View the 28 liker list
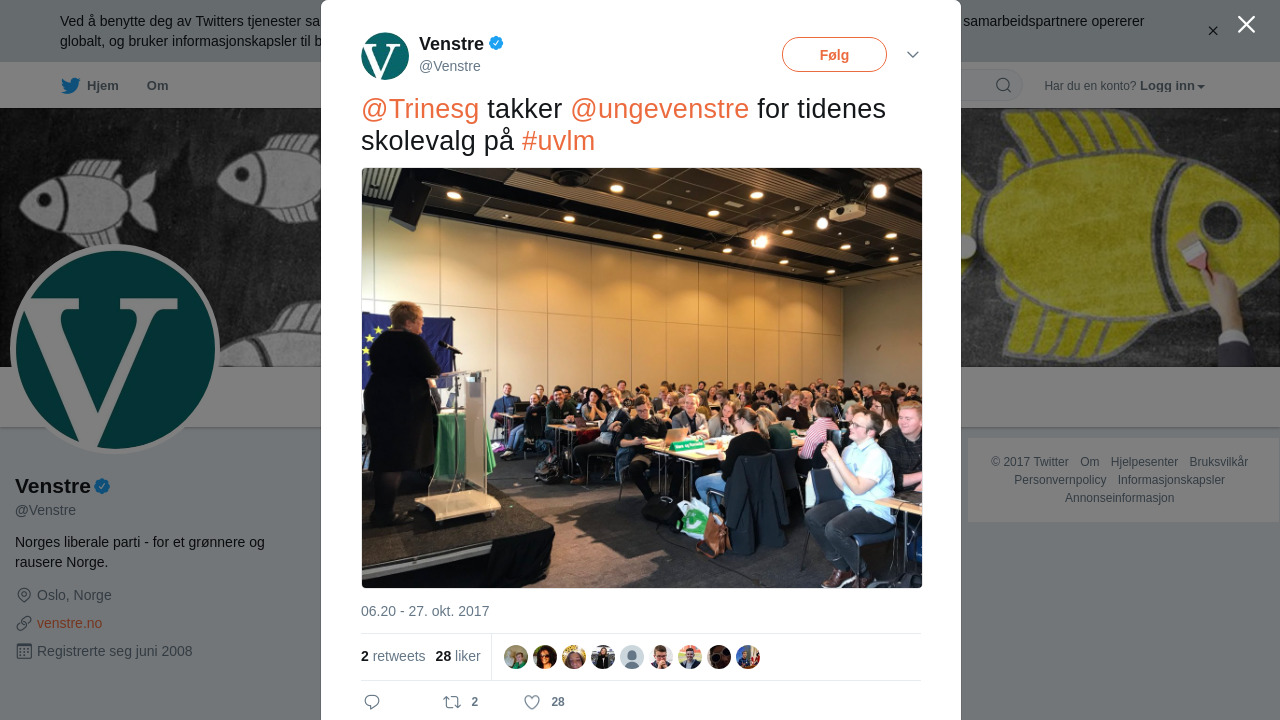Screen dimensions: 1280x720 [x=458, y=656]
